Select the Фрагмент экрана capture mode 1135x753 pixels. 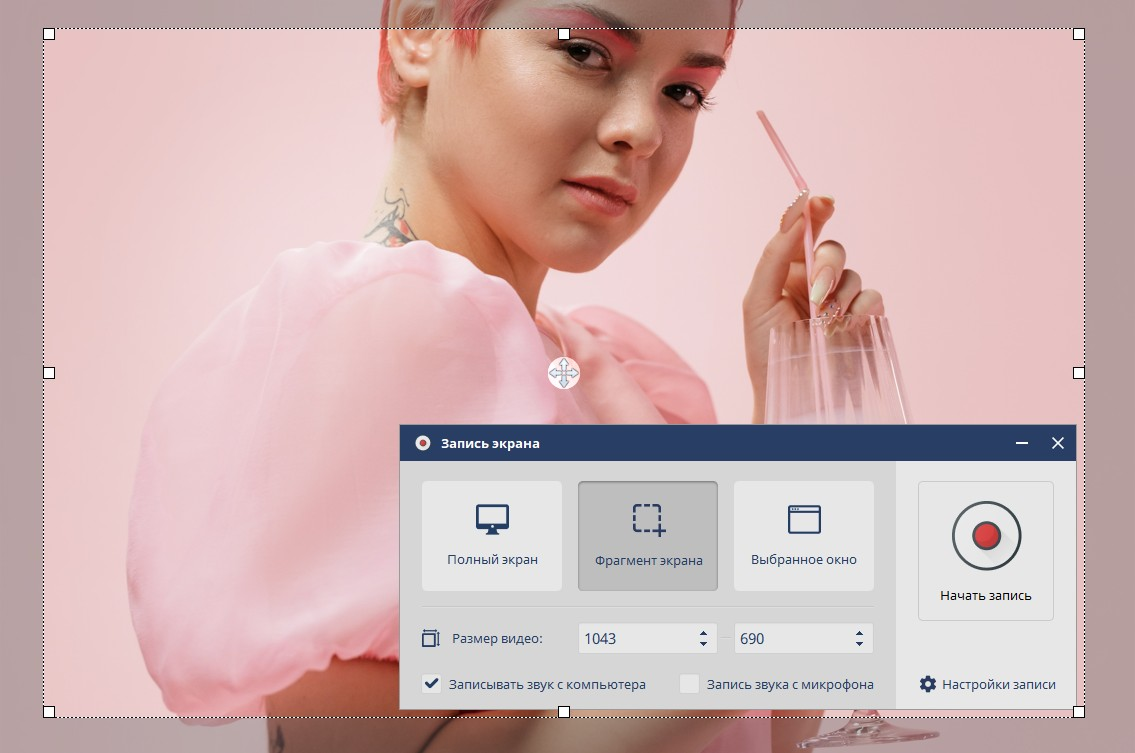[648, 535]
